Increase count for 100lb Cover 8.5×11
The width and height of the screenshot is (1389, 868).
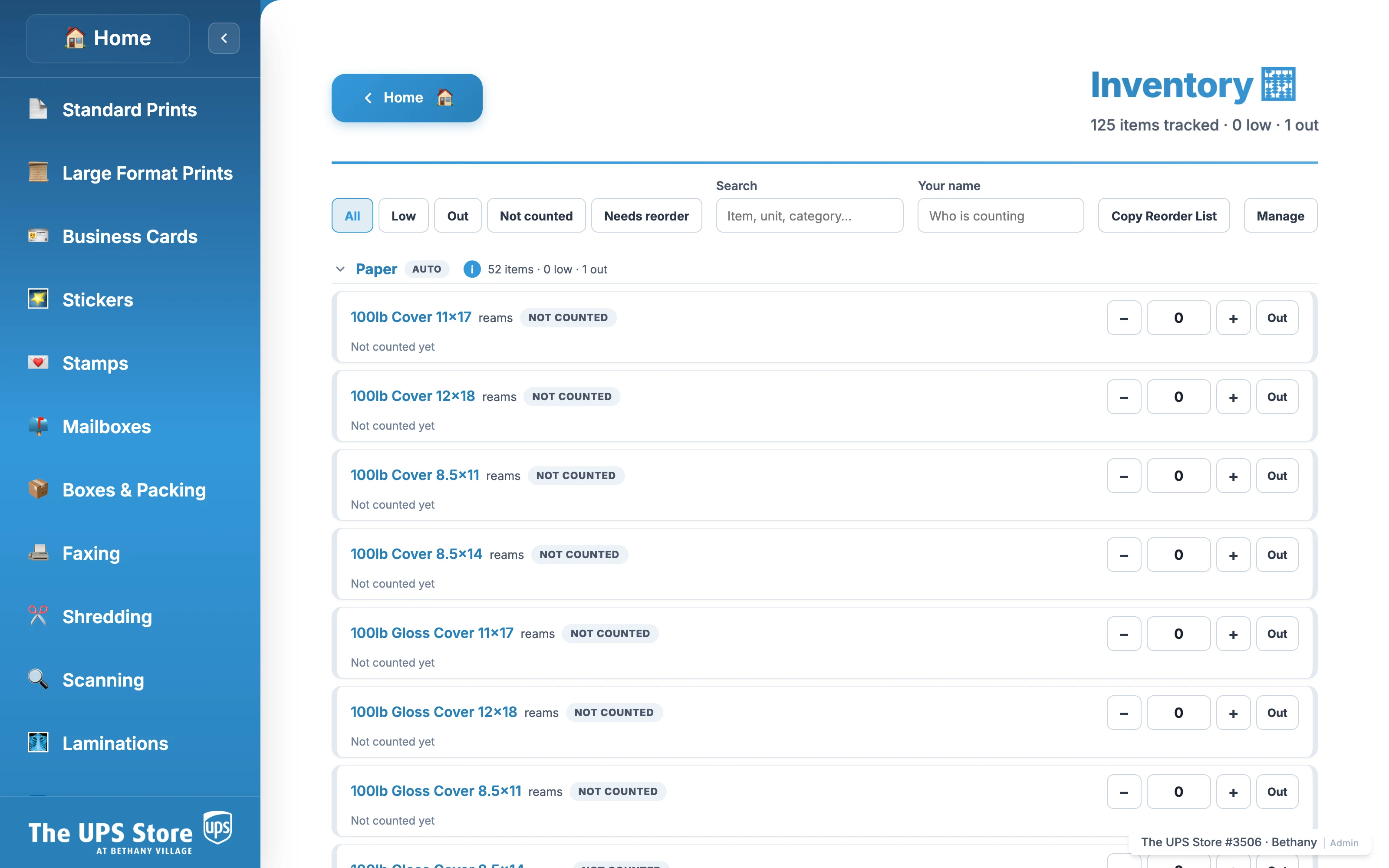point(1233,475)
